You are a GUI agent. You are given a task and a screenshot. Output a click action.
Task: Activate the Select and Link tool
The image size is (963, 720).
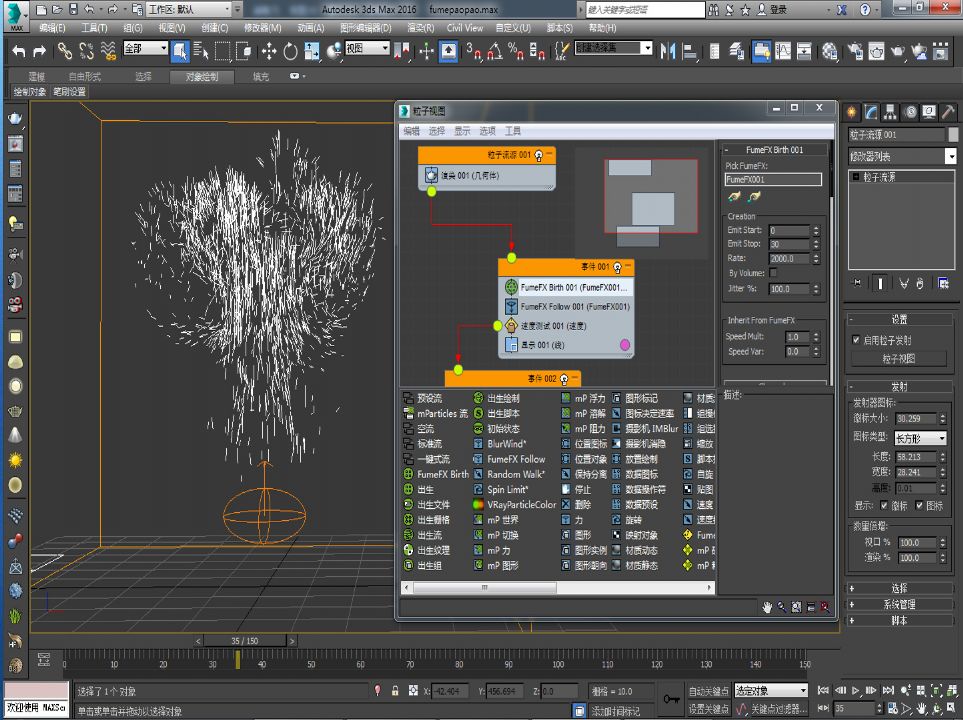(x=64, y=51)
